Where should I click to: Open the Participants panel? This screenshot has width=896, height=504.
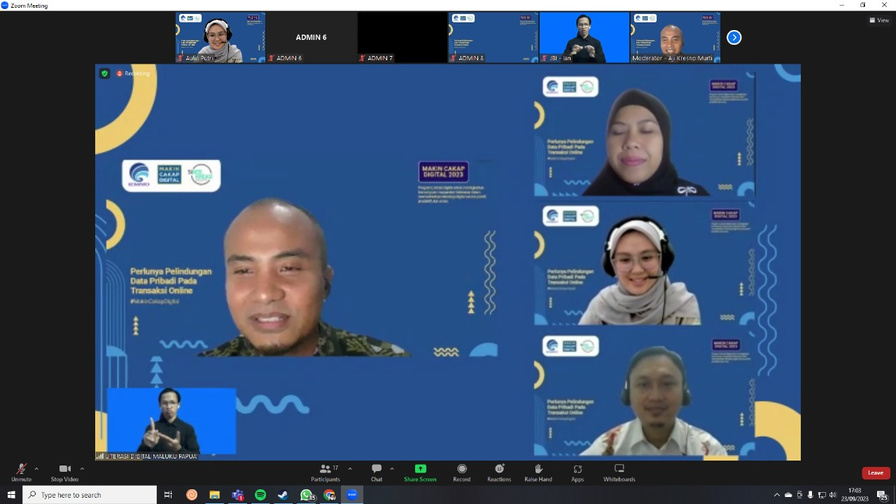(x=325, y=471)
